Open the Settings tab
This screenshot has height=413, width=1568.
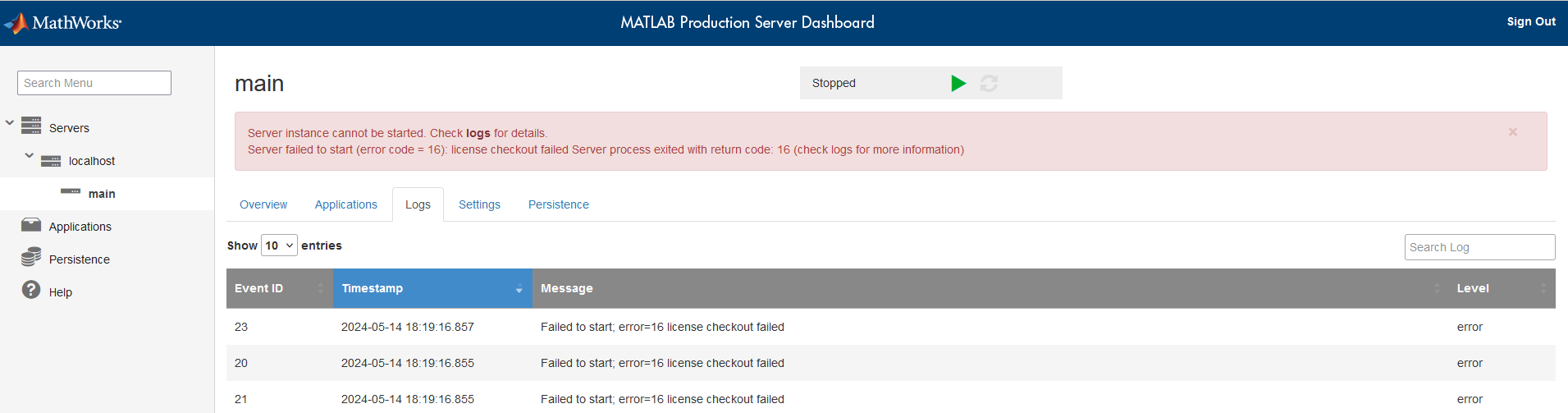coord(479,204)
